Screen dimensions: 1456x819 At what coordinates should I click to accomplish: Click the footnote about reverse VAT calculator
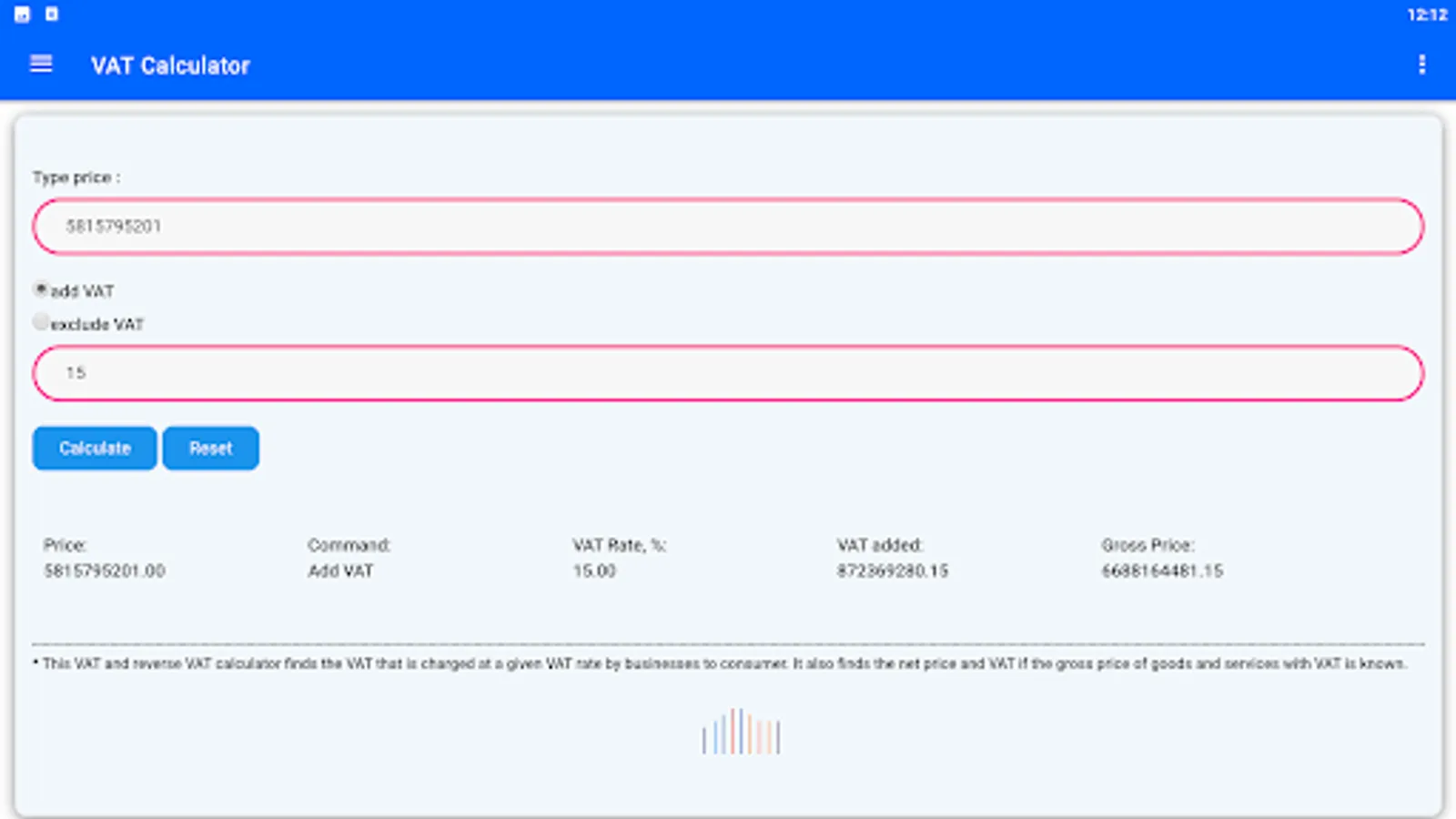click(720, 664)
